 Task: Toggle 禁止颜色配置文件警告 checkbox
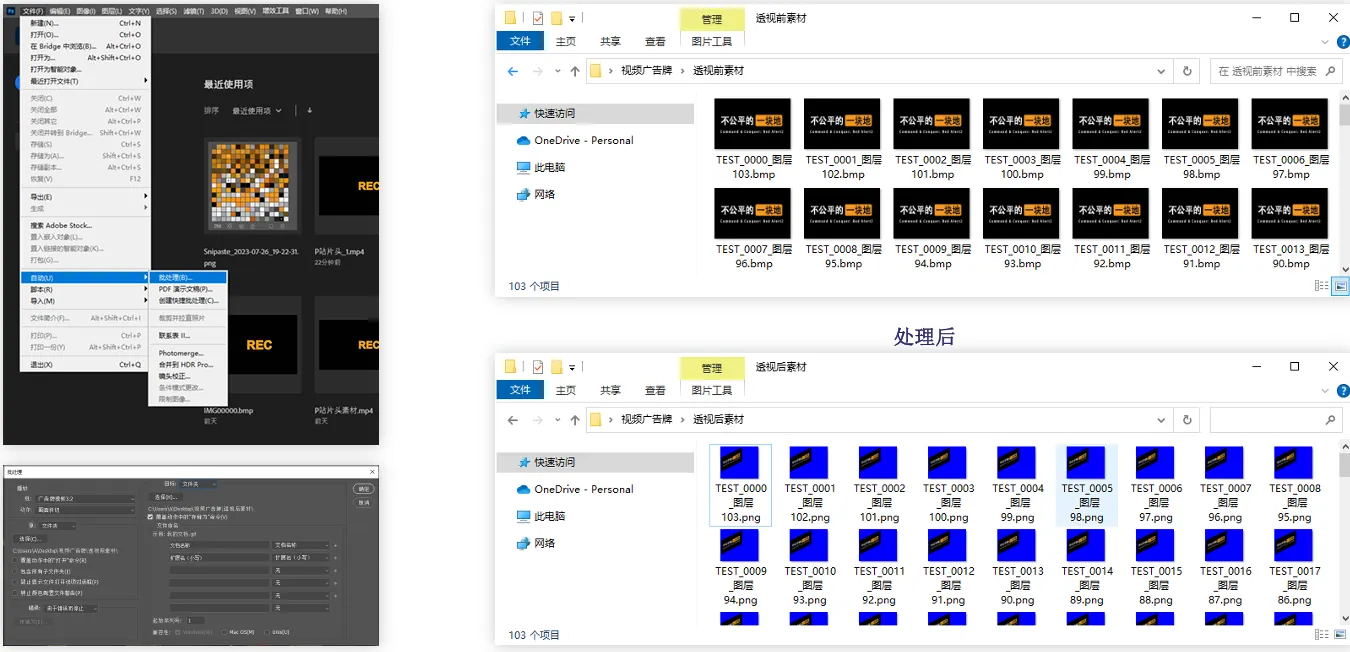pyautogui.click(x=15, y=593)
